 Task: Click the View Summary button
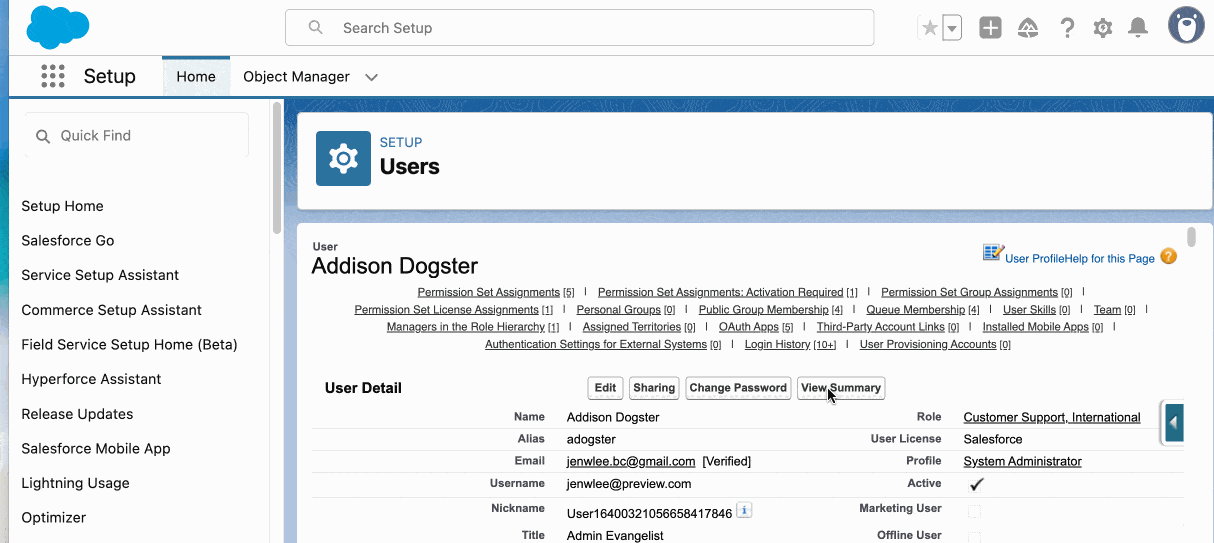841,388
